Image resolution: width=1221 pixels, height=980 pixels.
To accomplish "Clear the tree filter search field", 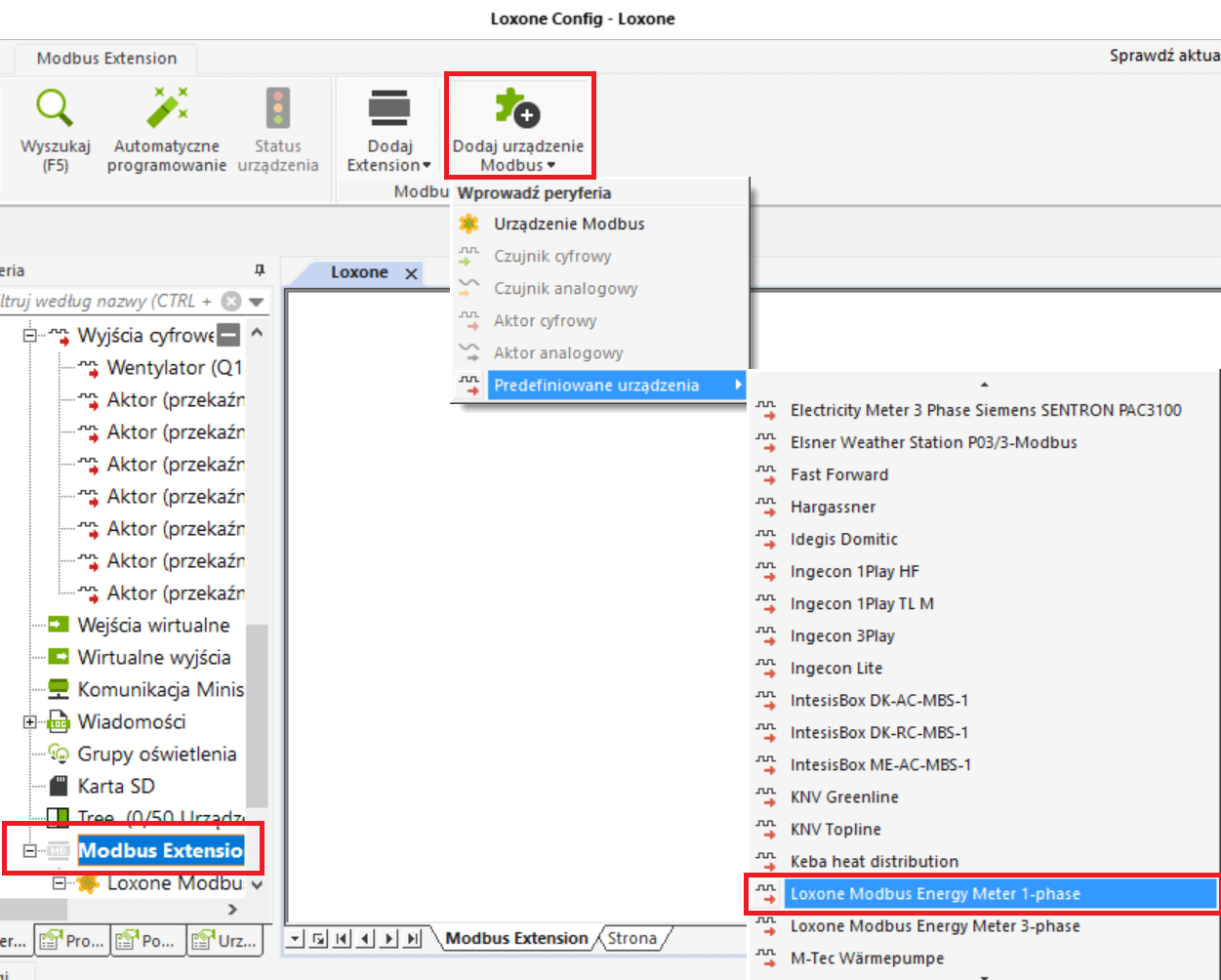I will pos(230,301).
